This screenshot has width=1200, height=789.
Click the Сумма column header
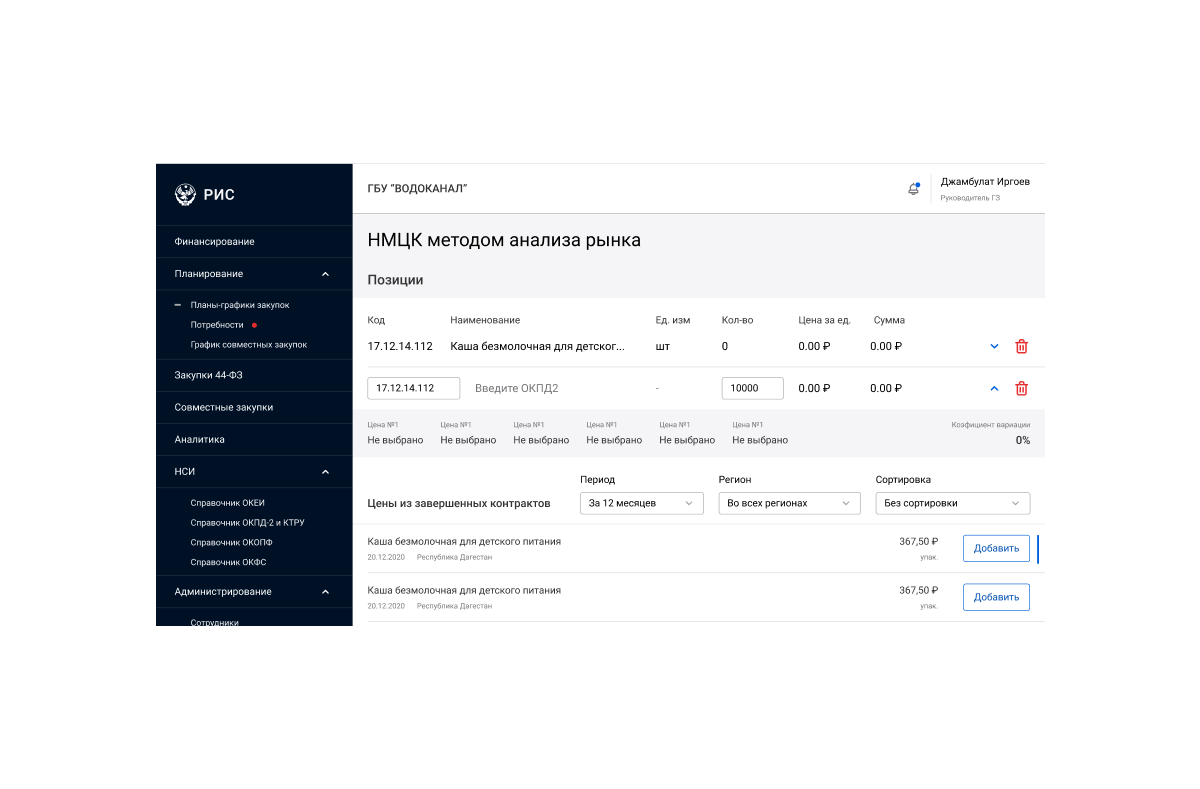[x=889, y=320]
